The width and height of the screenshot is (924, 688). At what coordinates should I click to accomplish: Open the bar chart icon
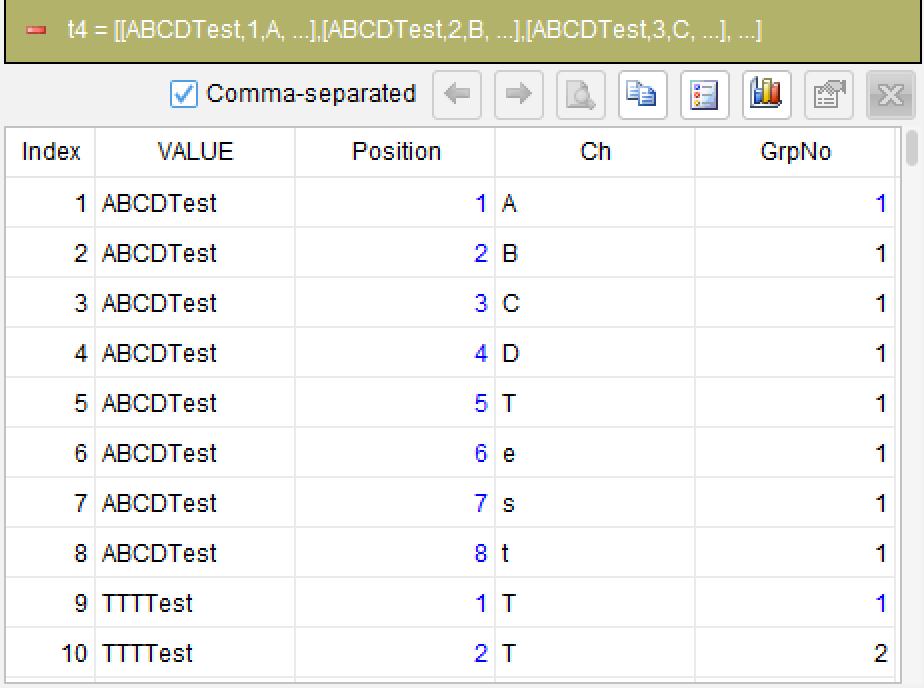click(x=766, y=95)
